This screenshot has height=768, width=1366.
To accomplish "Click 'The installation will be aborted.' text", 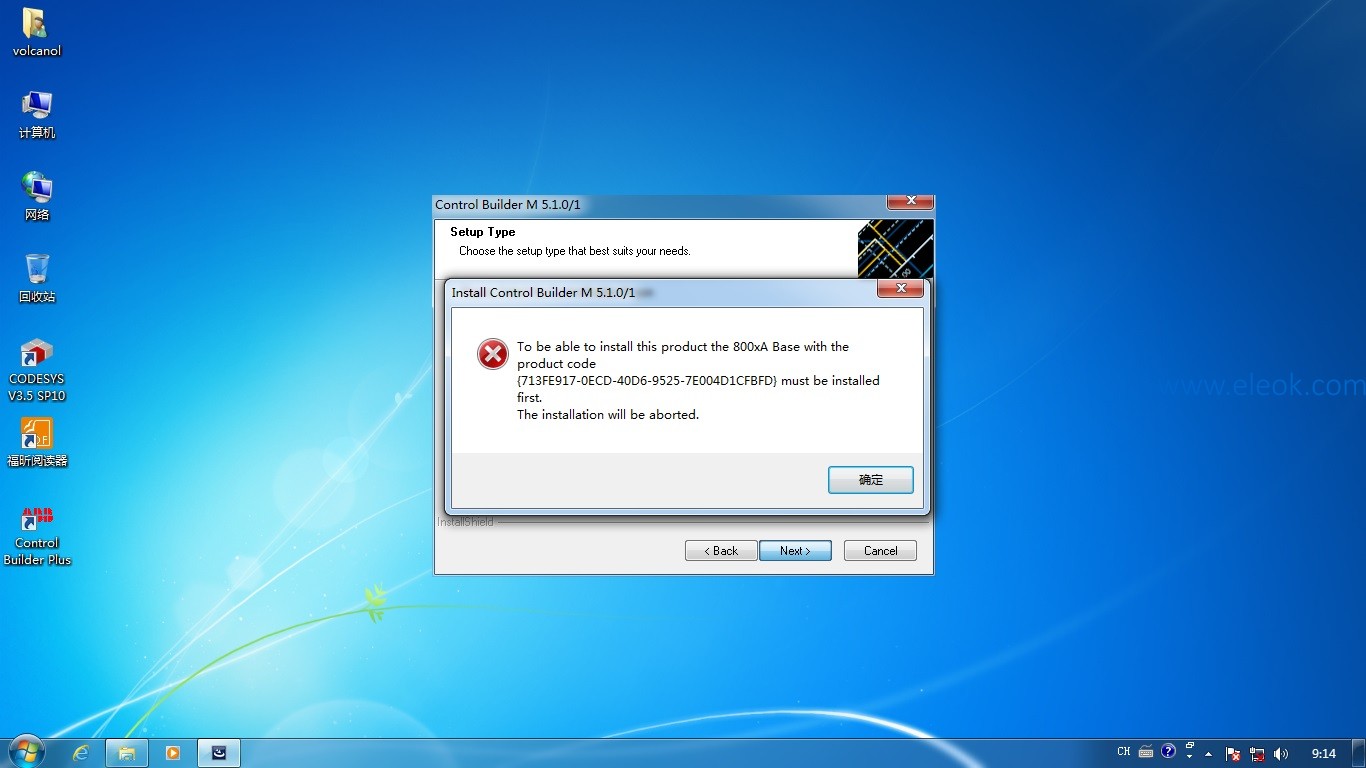I will click(x=608, y=415).
